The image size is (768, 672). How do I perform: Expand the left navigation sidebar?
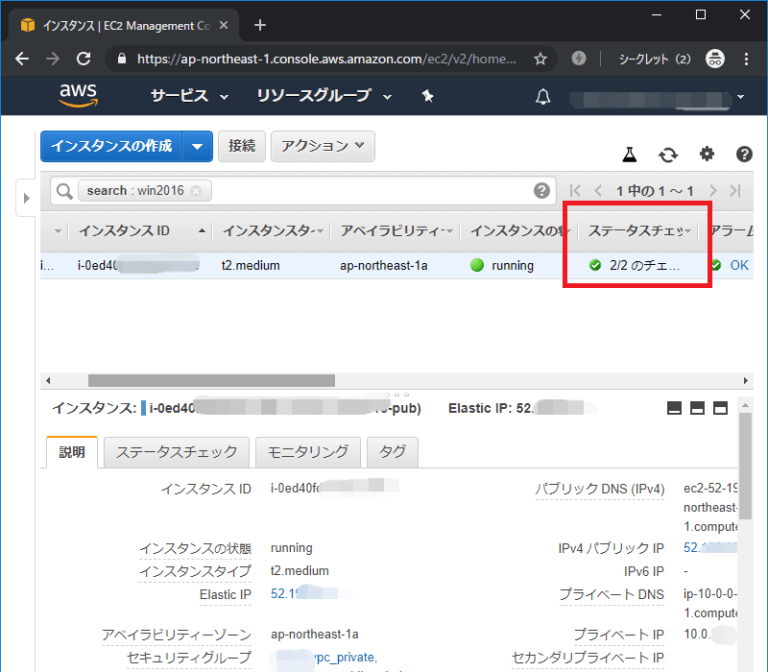click(26, 198)
